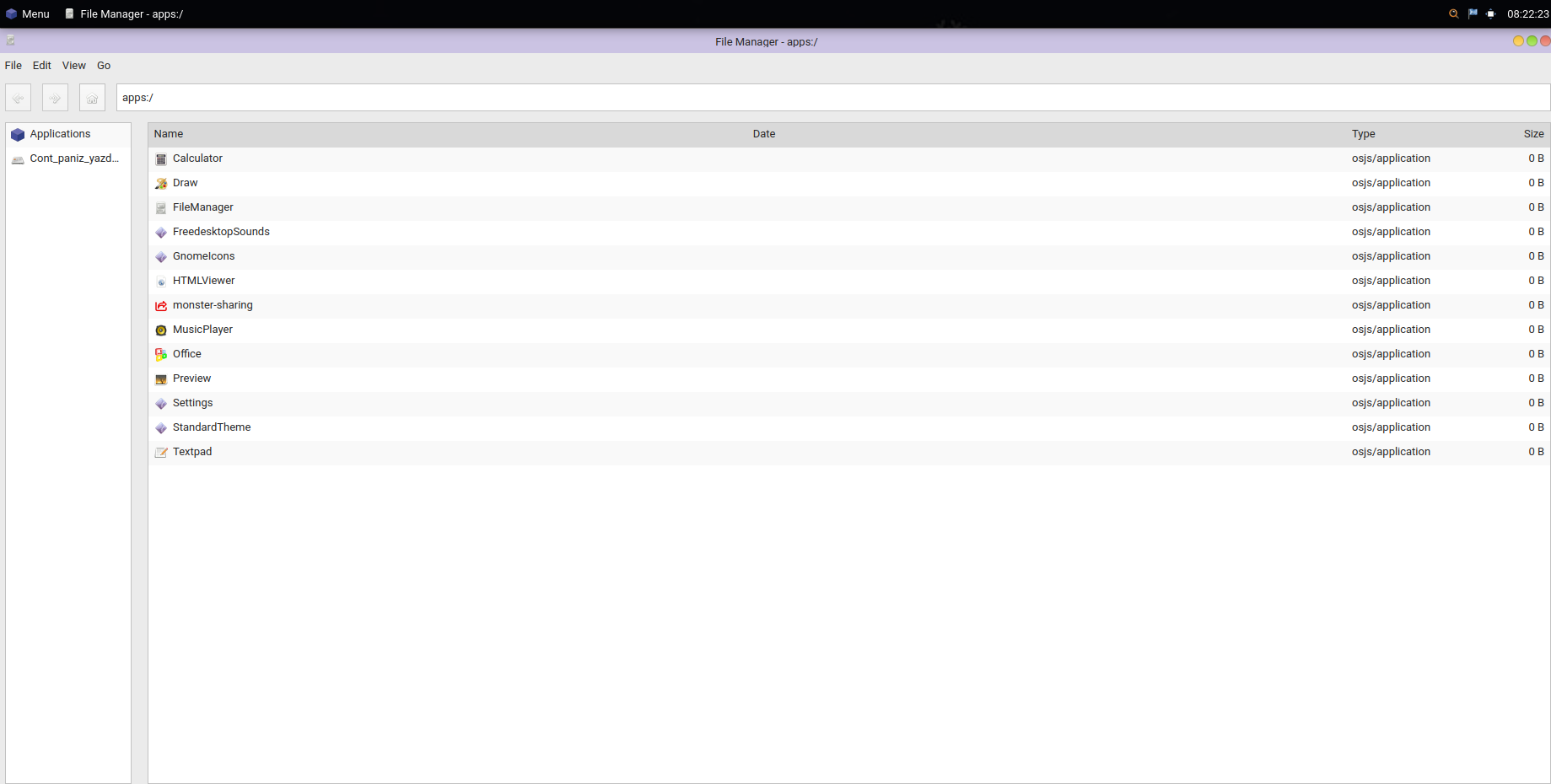Click the notepad icon beside Textpad
Screen dimensions: 1551x784
click(161, 453)
